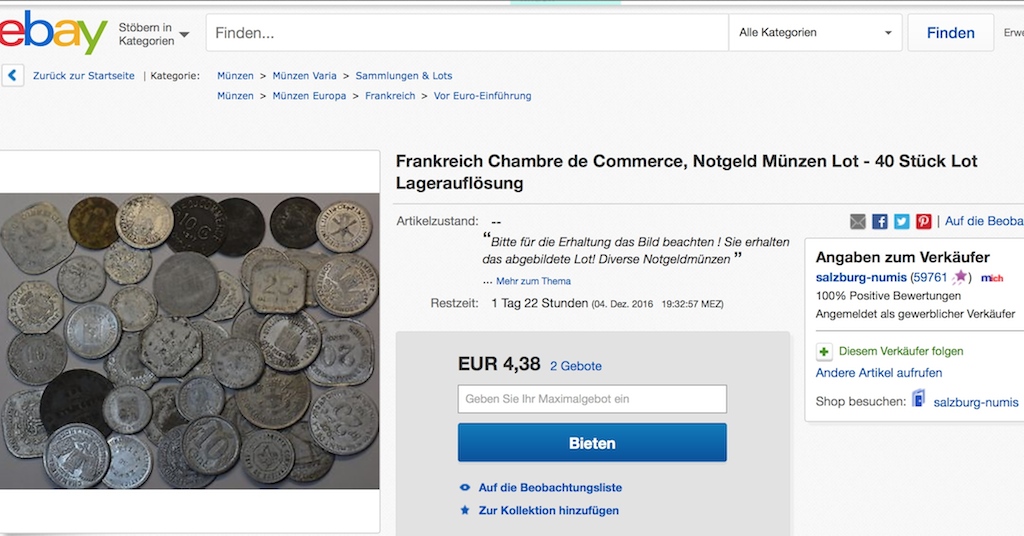1024x536 pixels.
Task: Click the 'Finden' search button
Action: [950, 33]
